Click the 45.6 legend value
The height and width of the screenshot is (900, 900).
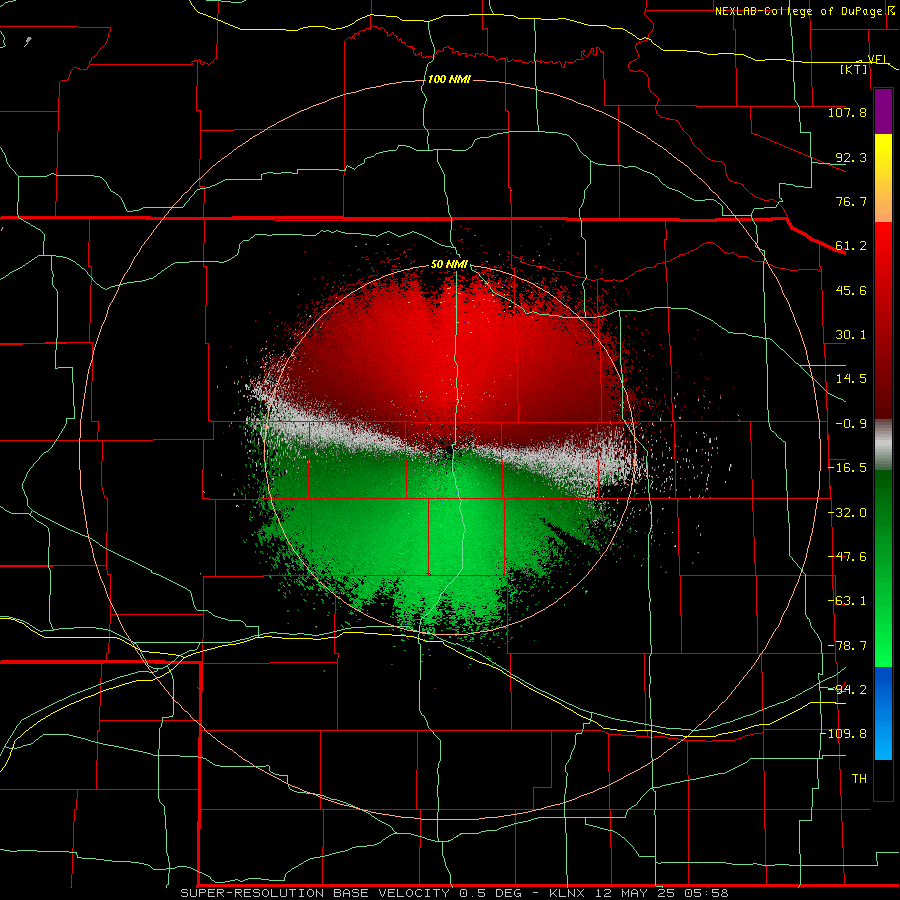(x=851, y=290)
